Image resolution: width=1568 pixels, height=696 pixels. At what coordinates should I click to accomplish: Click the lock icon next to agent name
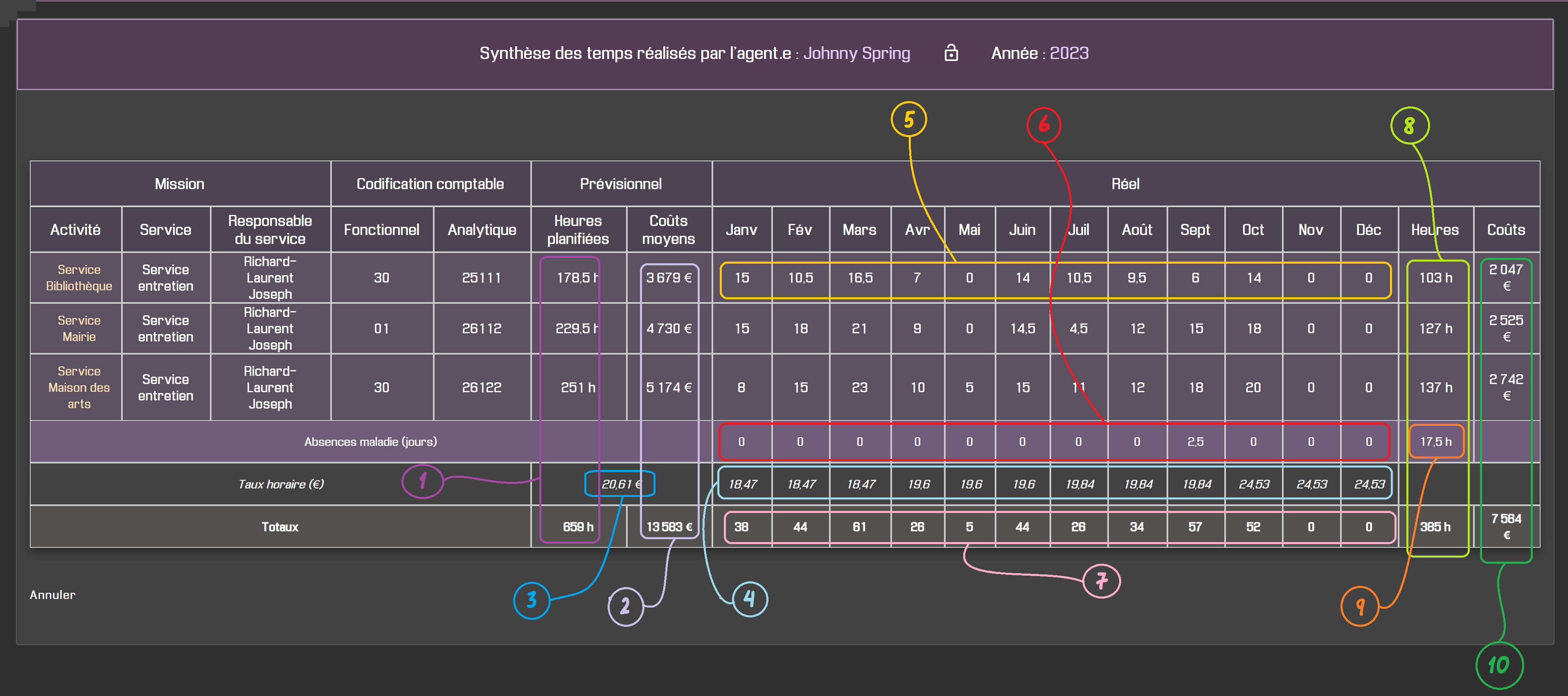[951, 53]
